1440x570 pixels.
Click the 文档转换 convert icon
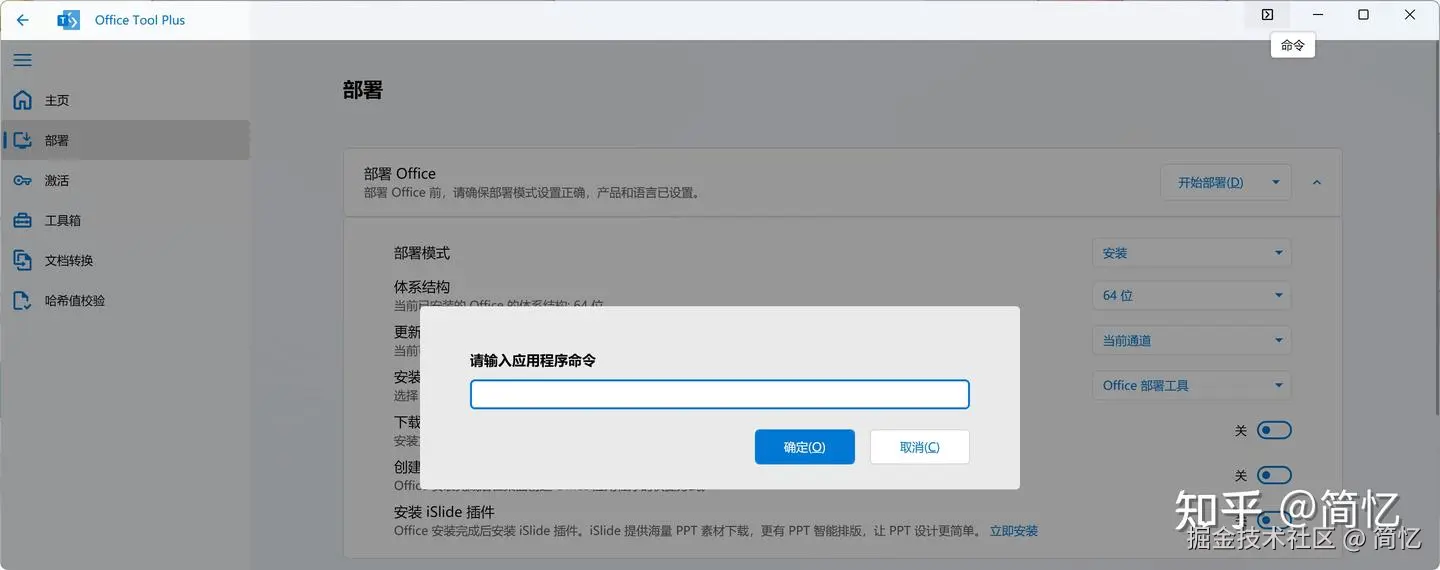click(22, 260)
